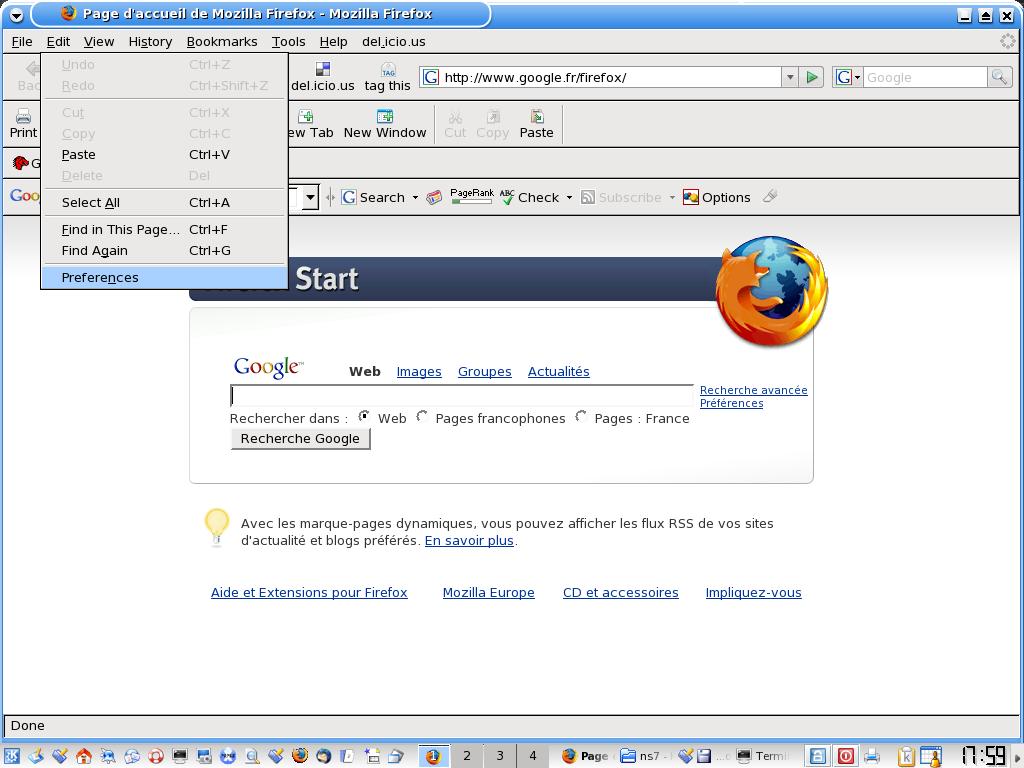1024x768 pixels.
Task: Open the Tools menu
Action: (289, 42)
